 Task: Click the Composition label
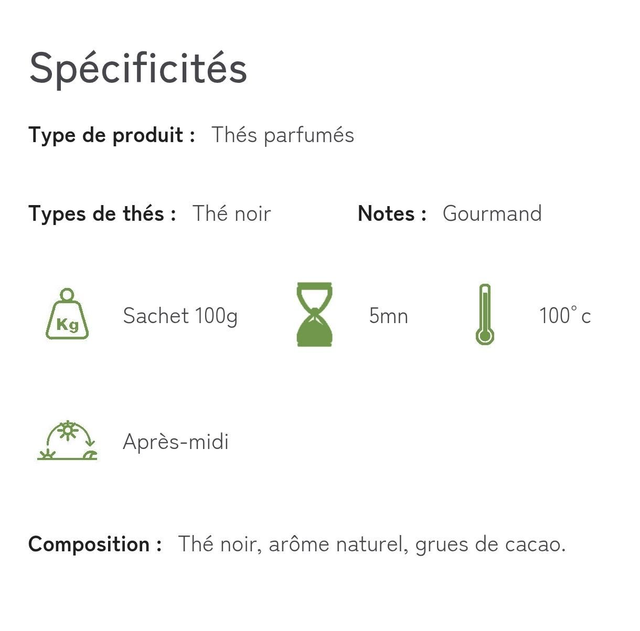[95, 545]
